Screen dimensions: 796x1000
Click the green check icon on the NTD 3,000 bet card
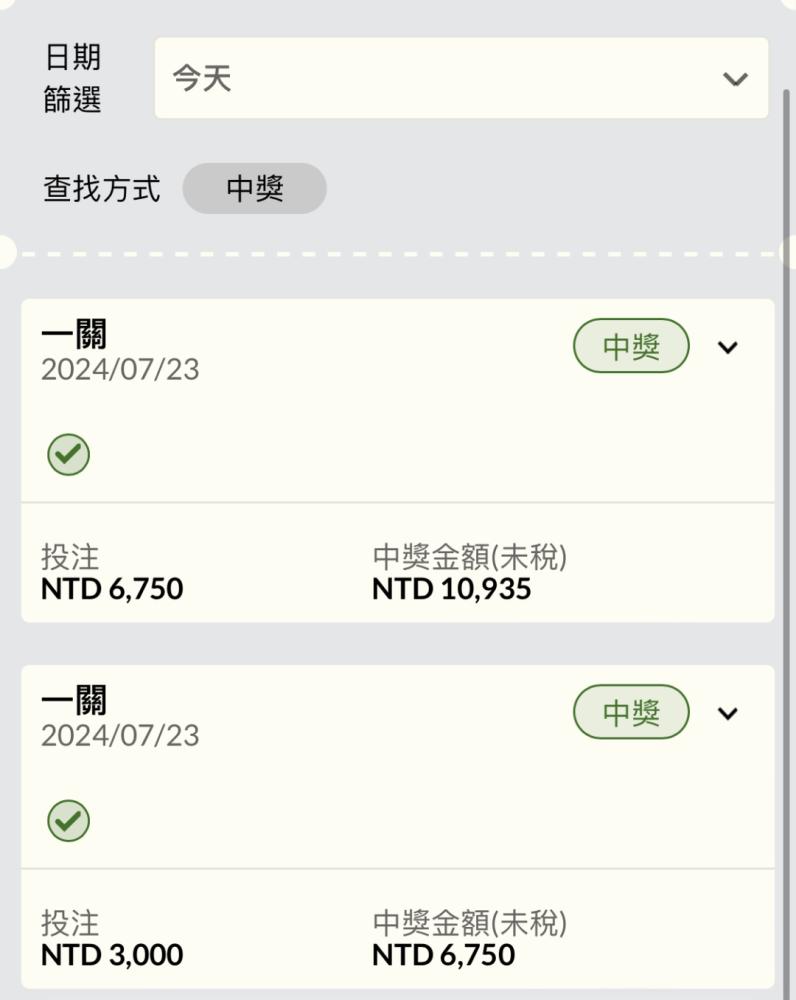click(x=68, y=822)
